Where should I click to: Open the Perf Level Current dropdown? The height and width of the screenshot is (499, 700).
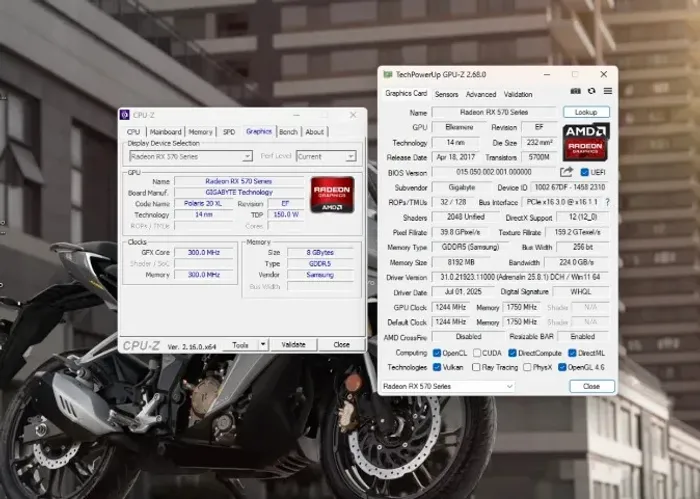coord(326,157)
